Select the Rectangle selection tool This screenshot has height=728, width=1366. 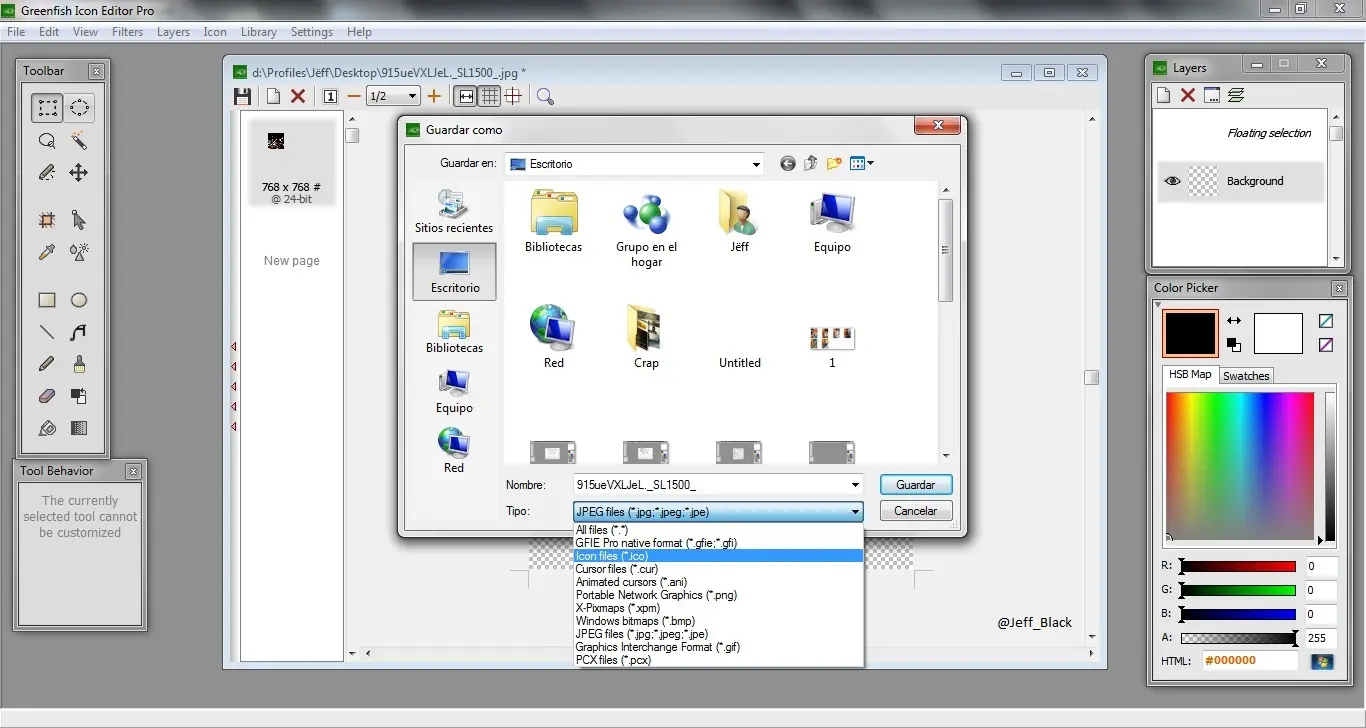tap(47, 108)
